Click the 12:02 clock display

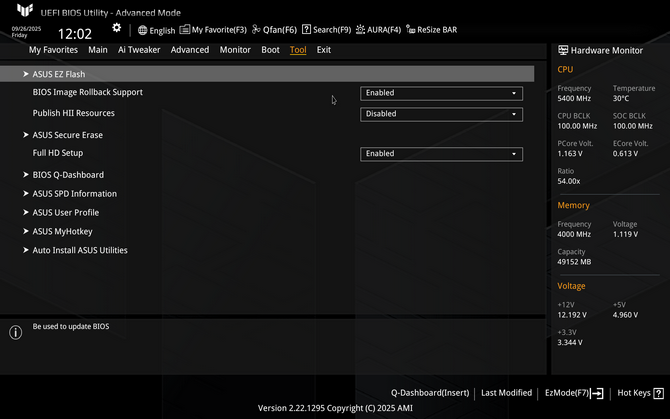tap(75, 34)
